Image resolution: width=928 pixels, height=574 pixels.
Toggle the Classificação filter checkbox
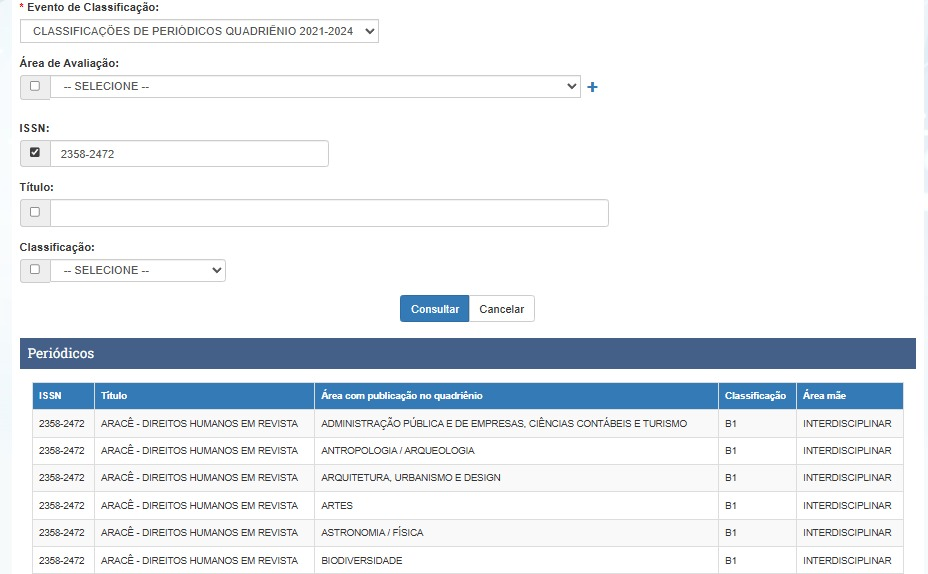tap(35, 270)
